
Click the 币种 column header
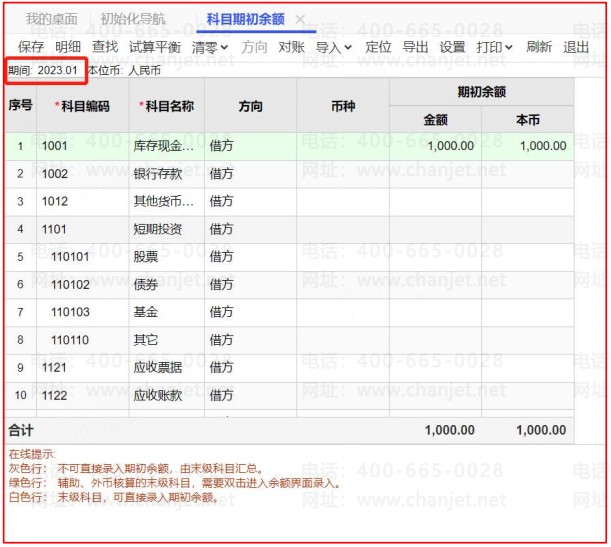tap(343, 106)
